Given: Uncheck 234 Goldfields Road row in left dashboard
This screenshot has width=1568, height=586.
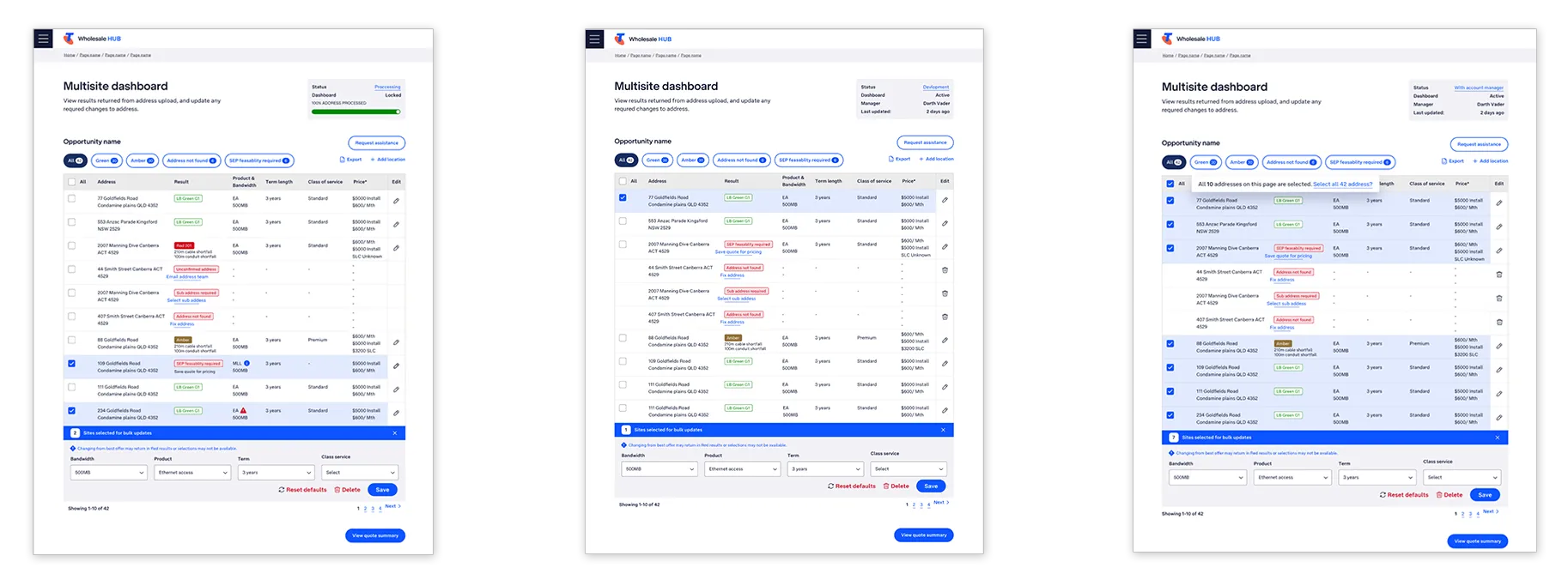Looking at the screenshot, I should [71, 411].
